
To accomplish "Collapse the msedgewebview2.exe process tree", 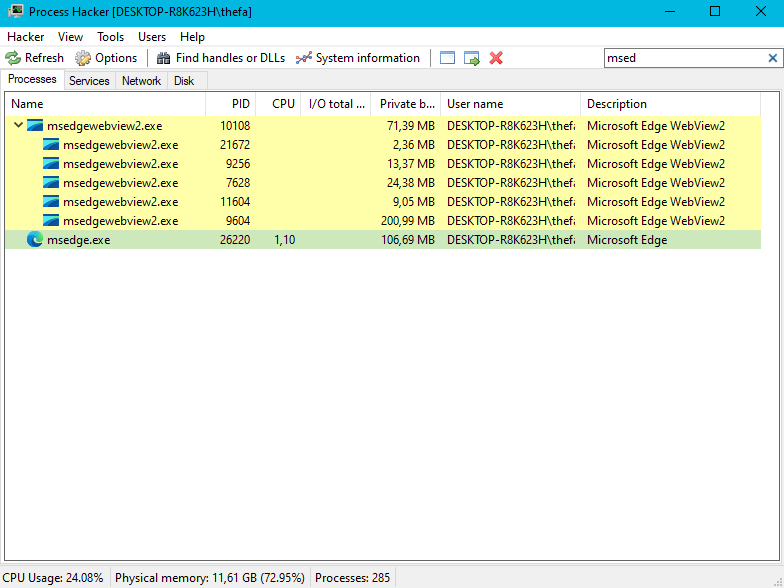I will point(18,125).
